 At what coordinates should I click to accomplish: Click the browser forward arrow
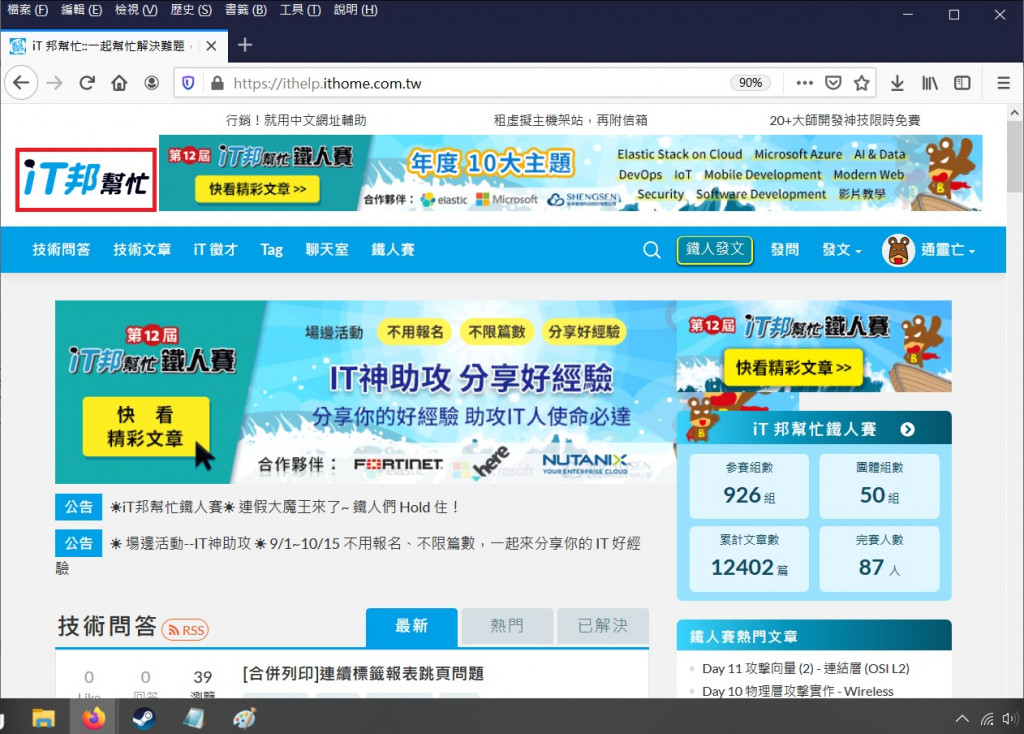tap(54, 83)
